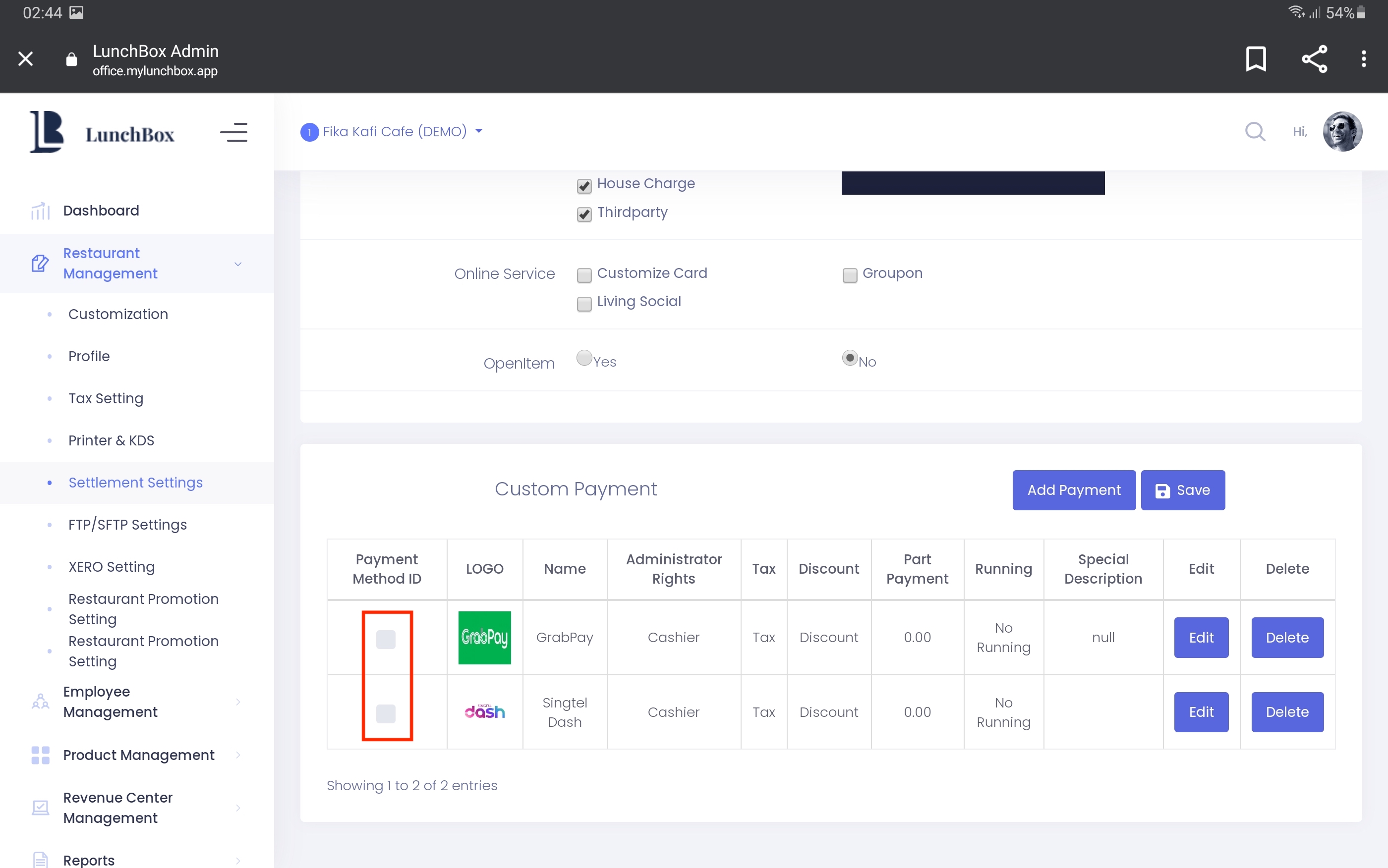This screenshot has width=1388, height=868.
Task: Click the search magnifier icon in header
Action: (x=1255, y=132)
